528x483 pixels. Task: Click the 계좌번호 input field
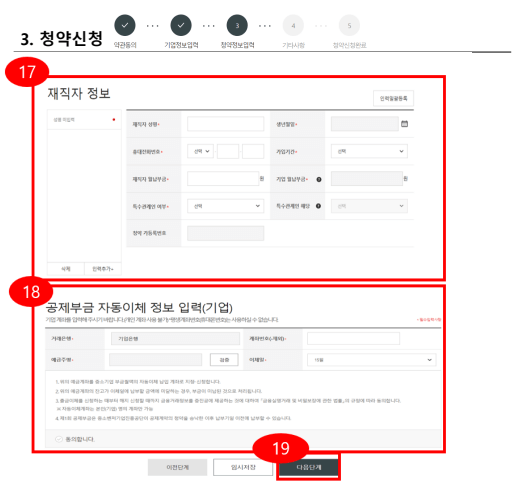[x=353, y=339]
